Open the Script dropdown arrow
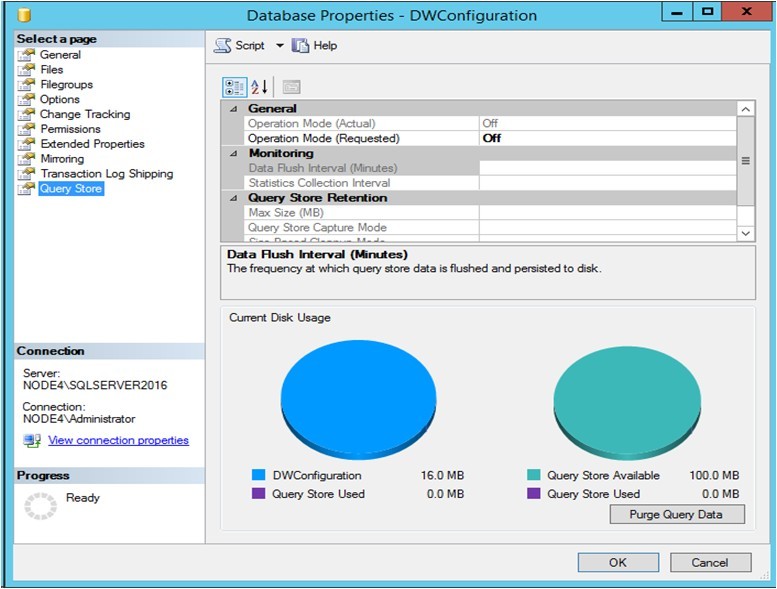The width and height of the screenshot is (777, 589). (280, 46)
